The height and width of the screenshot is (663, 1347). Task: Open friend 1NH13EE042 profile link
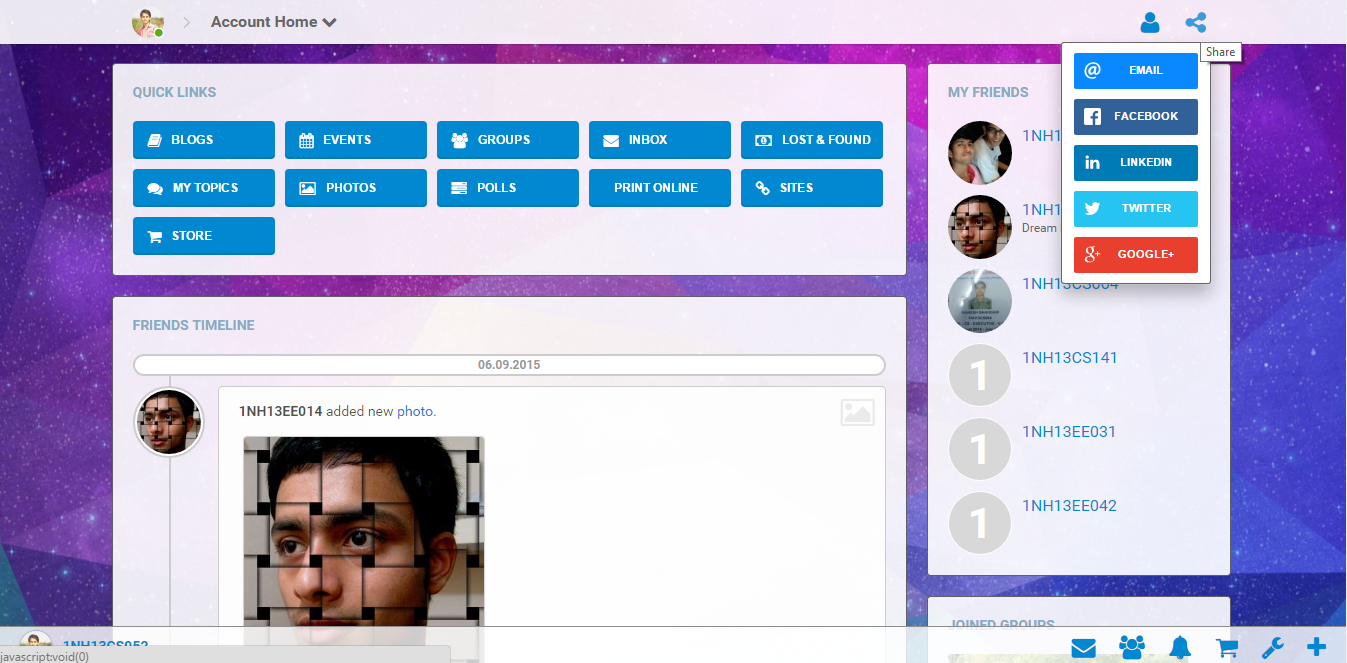(x=1069, y=506)
